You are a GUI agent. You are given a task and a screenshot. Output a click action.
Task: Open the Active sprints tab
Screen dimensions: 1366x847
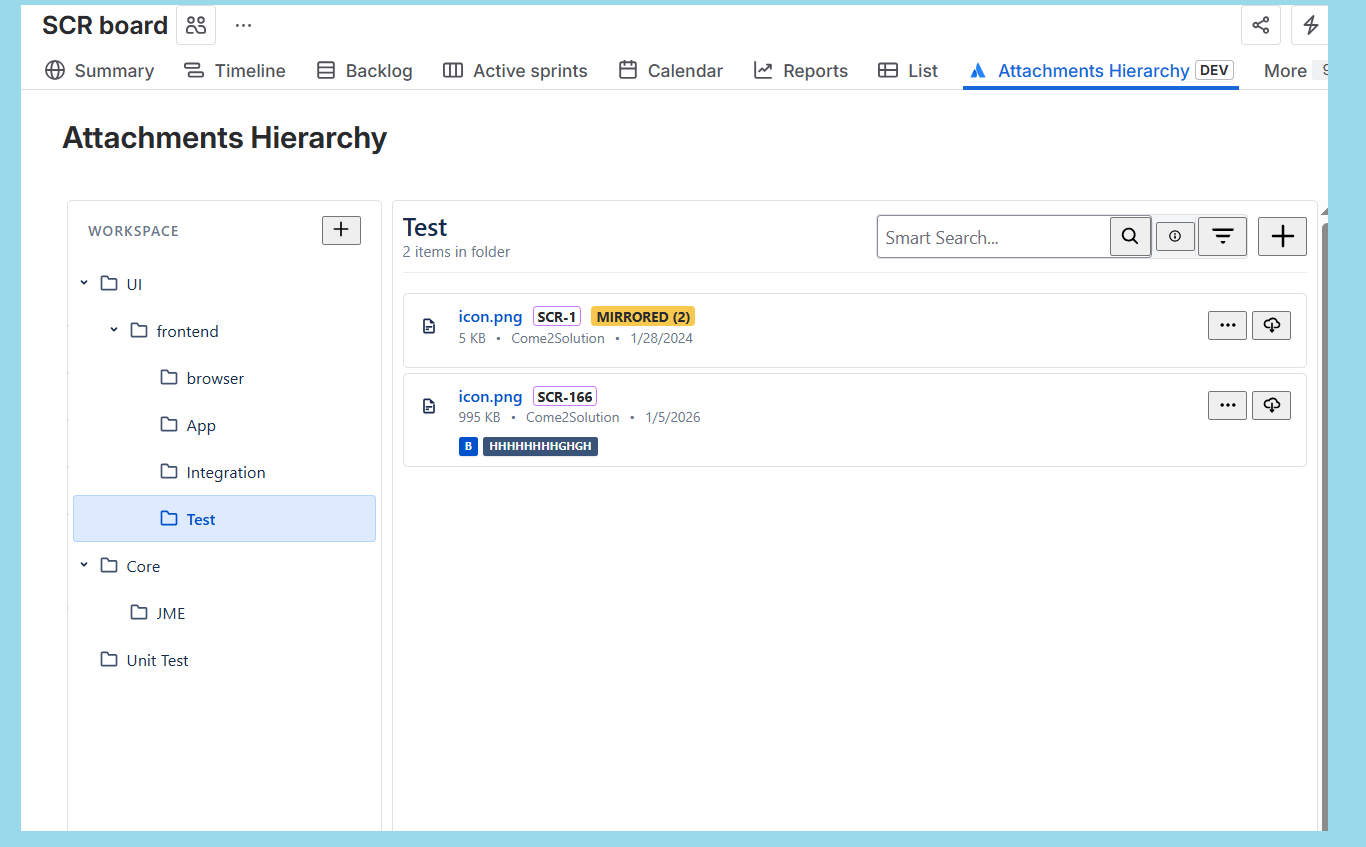pos(515,71)
